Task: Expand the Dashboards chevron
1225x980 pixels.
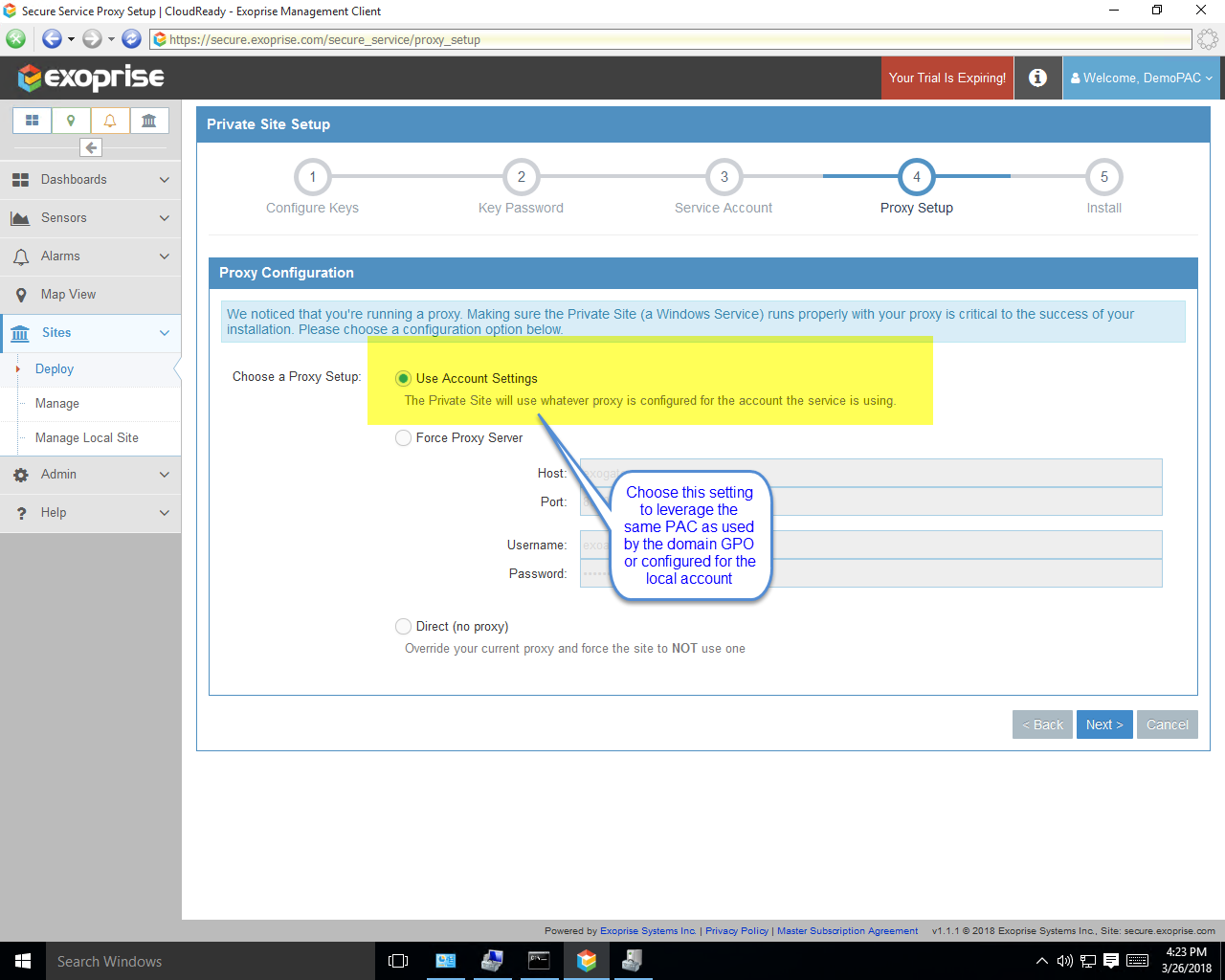Action: click(x=165, y=180)
